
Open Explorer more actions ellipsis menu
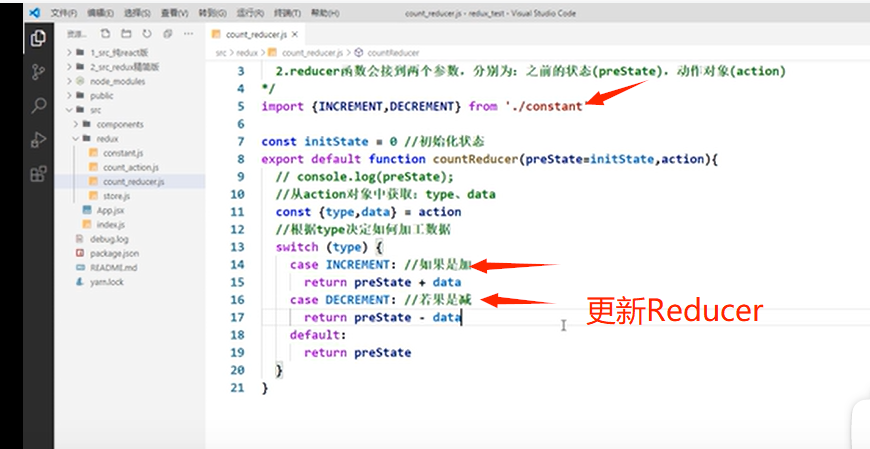(188, 34)
